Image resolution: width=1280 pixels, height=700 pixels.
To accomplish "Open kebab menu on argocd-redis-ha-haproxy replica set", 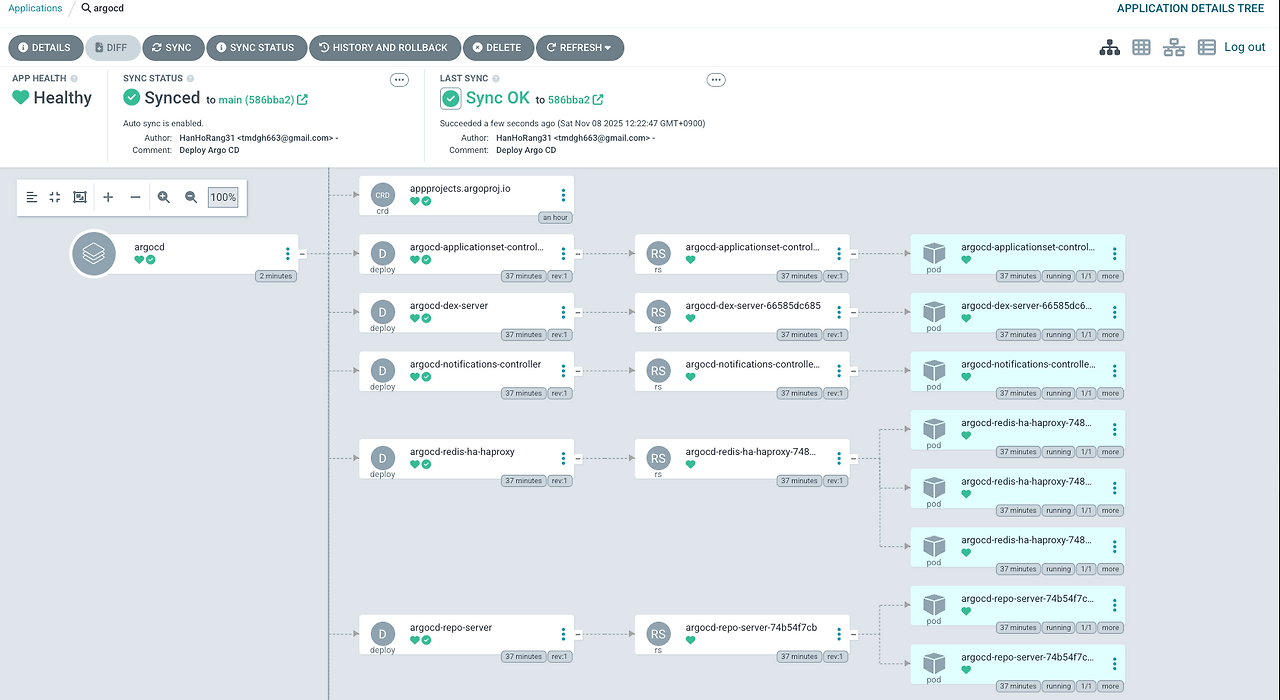I will tap(839, 458).
